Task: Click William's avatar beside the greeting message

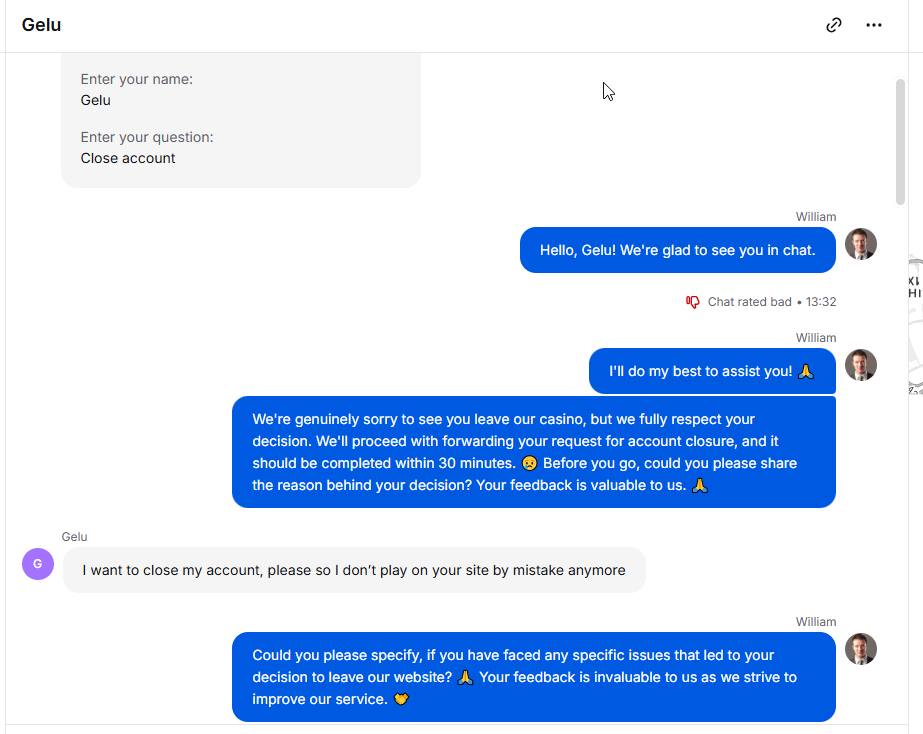Action: [x=861, y=244]
